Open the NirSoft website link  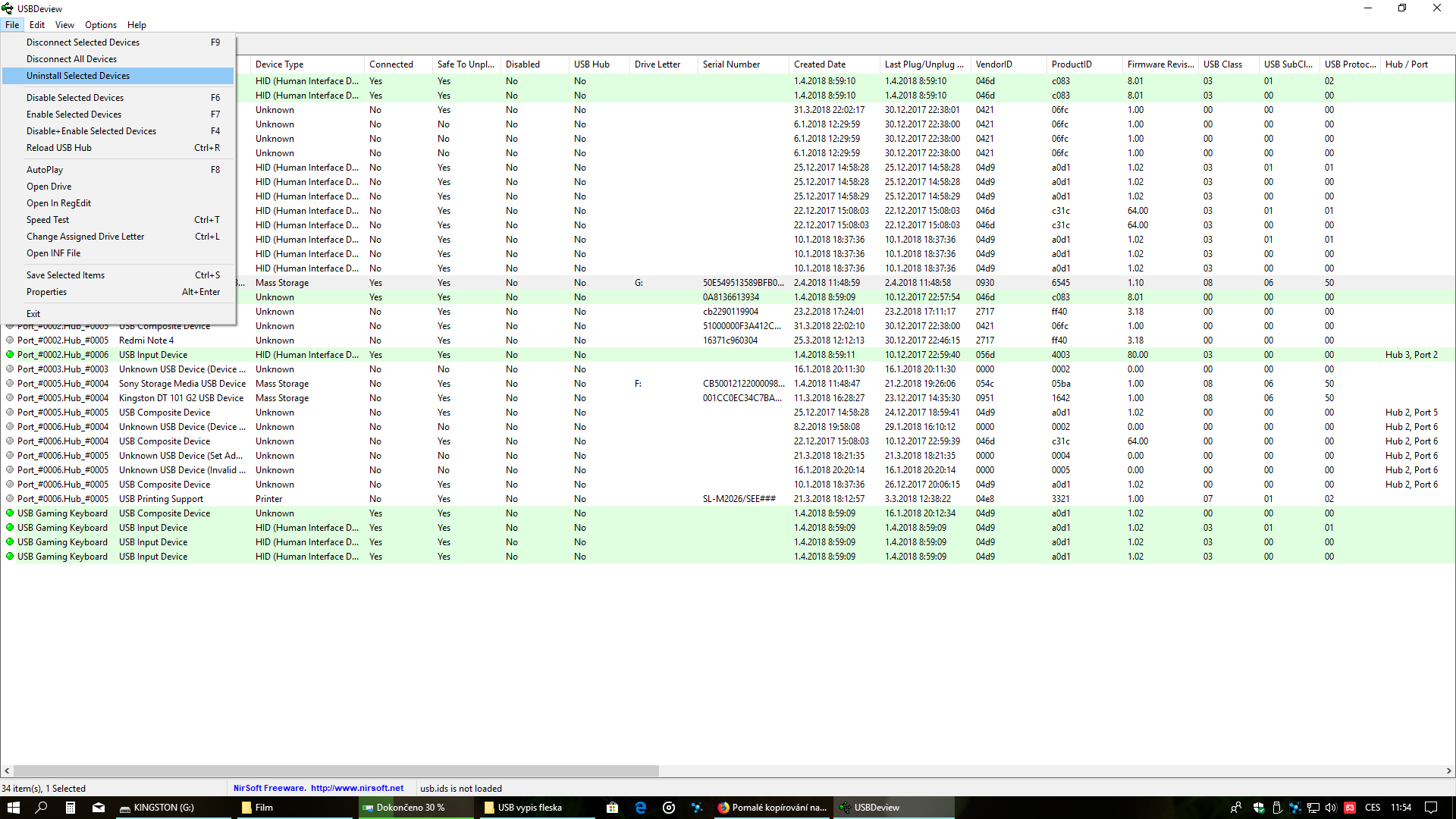[x=357, y=789]
